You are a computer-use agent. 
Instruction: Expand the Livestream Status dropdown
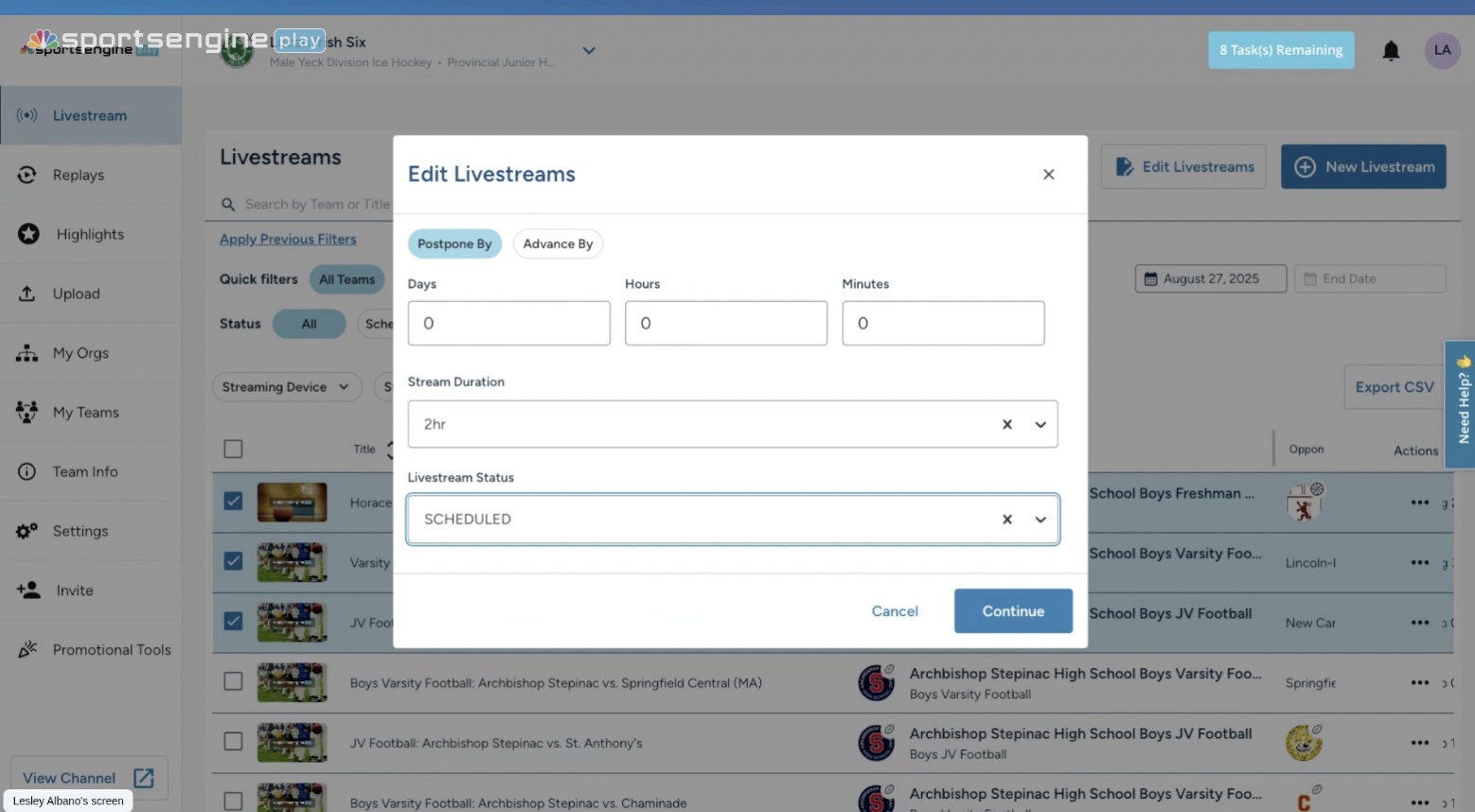[x=1040, y=520]
